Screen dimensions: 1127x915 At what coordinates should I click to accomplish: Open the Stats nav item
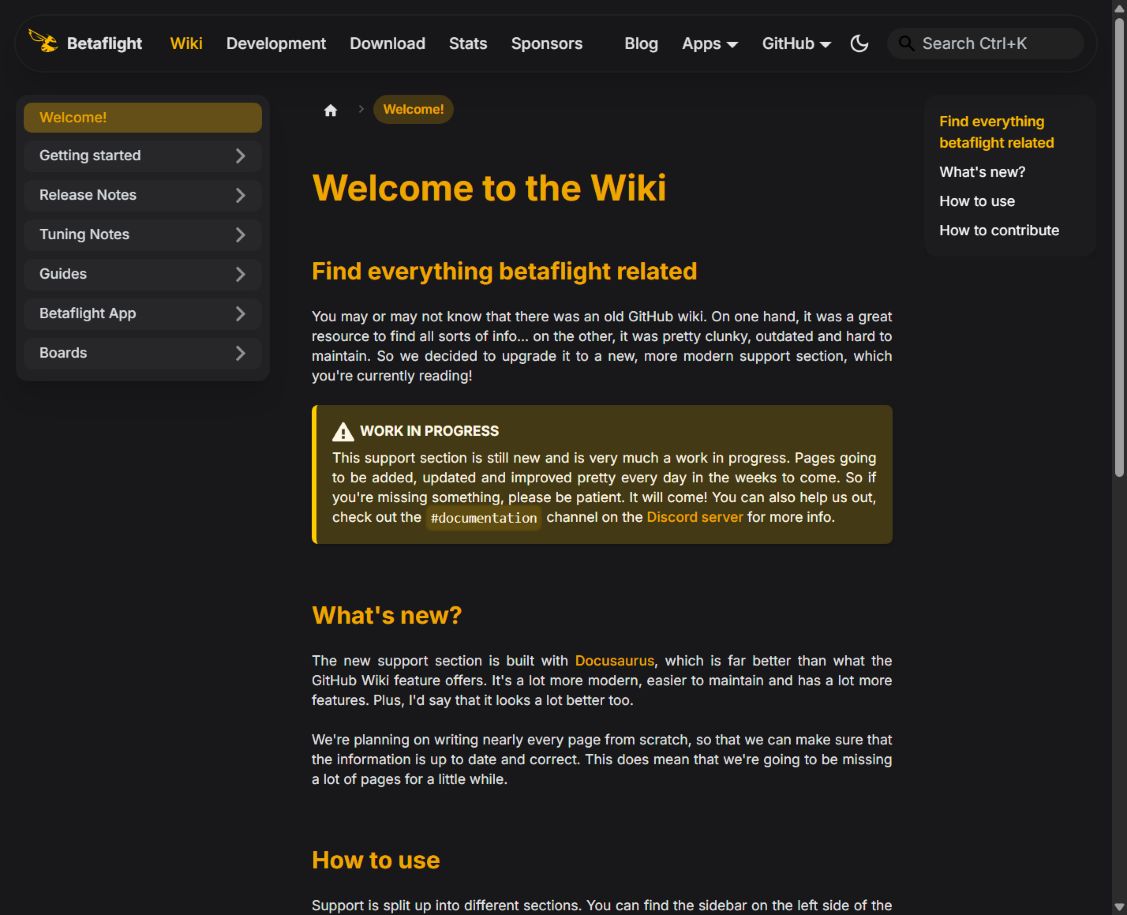[468, 44]
